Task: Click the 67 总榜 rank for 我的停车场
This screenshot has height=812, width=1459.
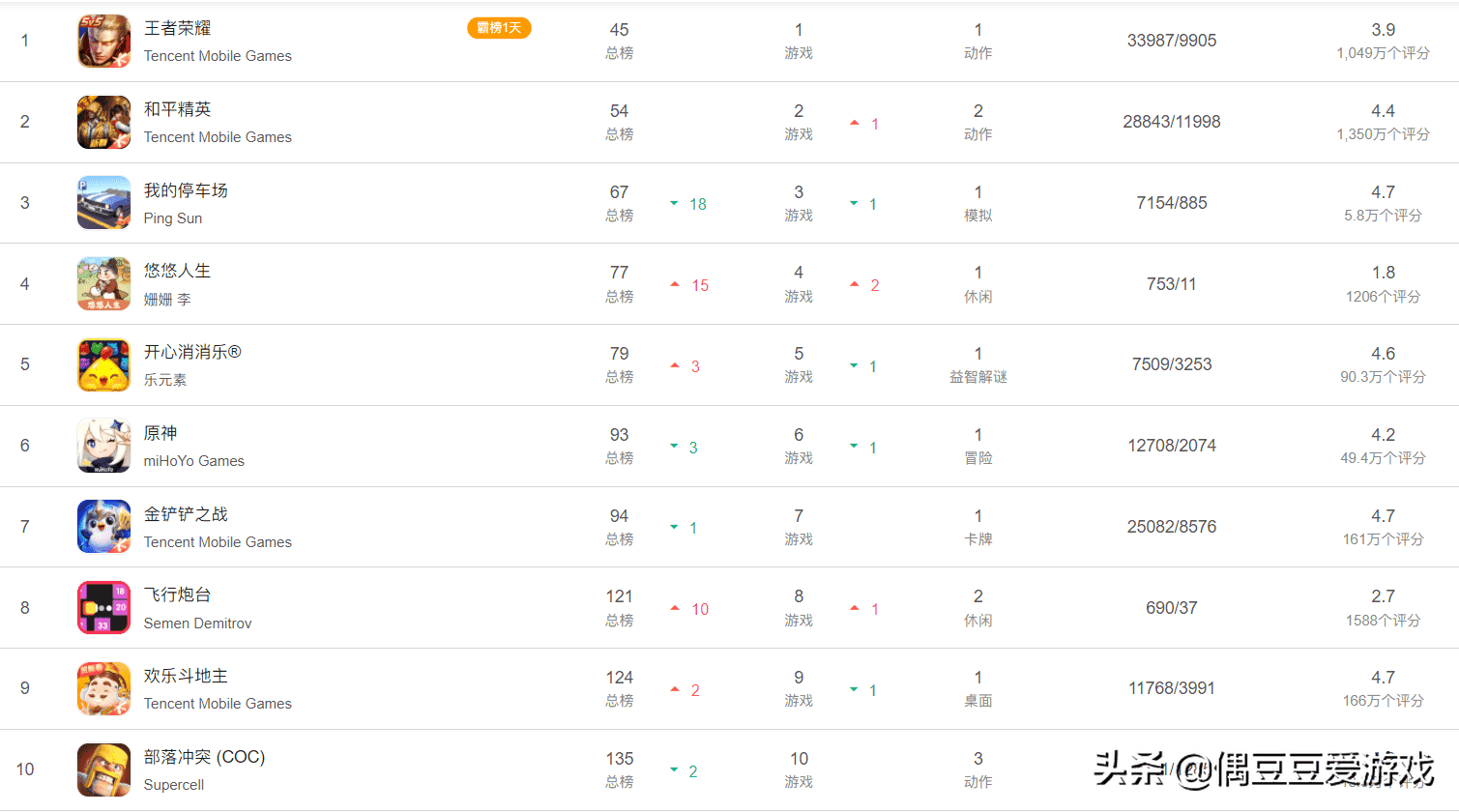Action: tap(620, 203)
